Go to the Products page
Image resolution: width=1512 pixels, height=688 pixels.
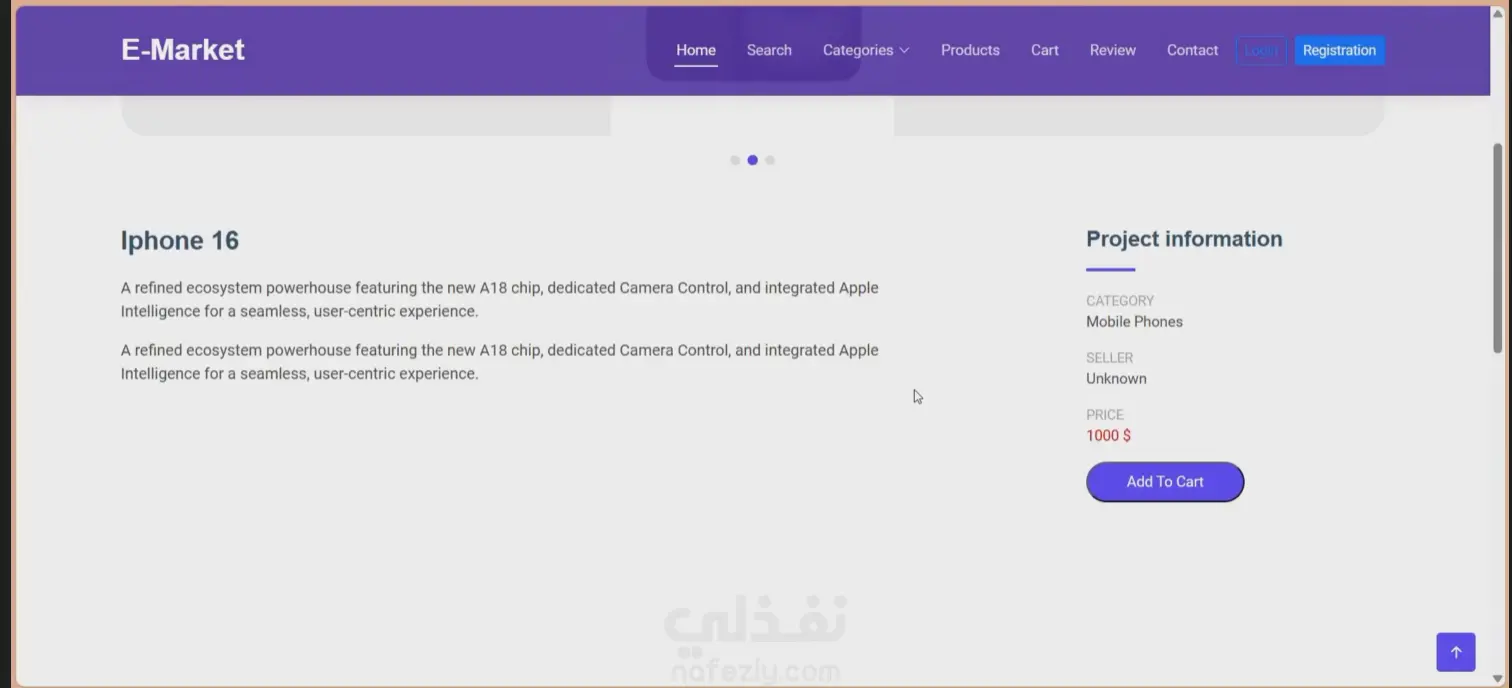click(x=970, y=50)
